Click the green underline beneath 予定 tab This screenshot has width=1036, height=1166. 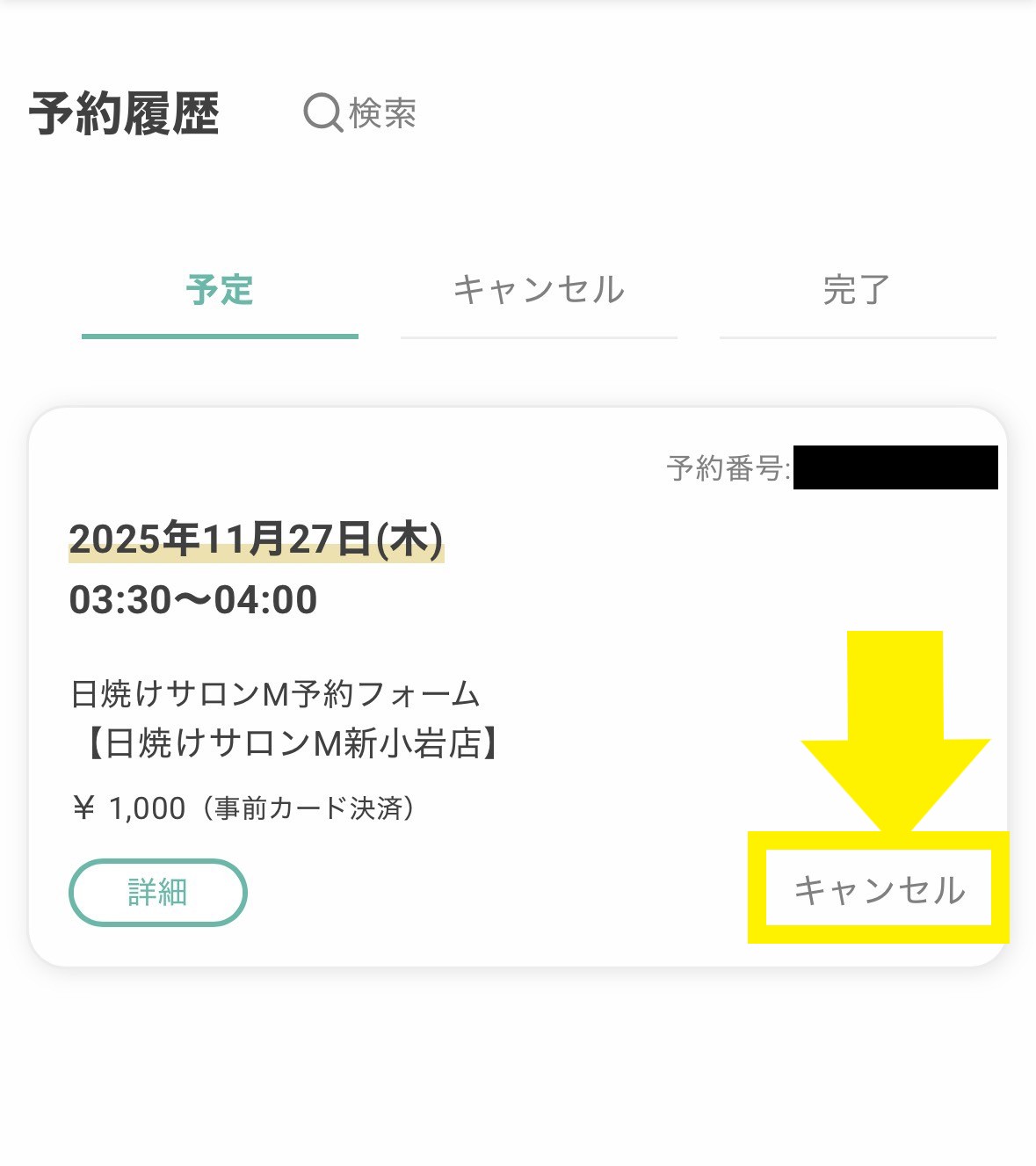[x=220, y=336]
